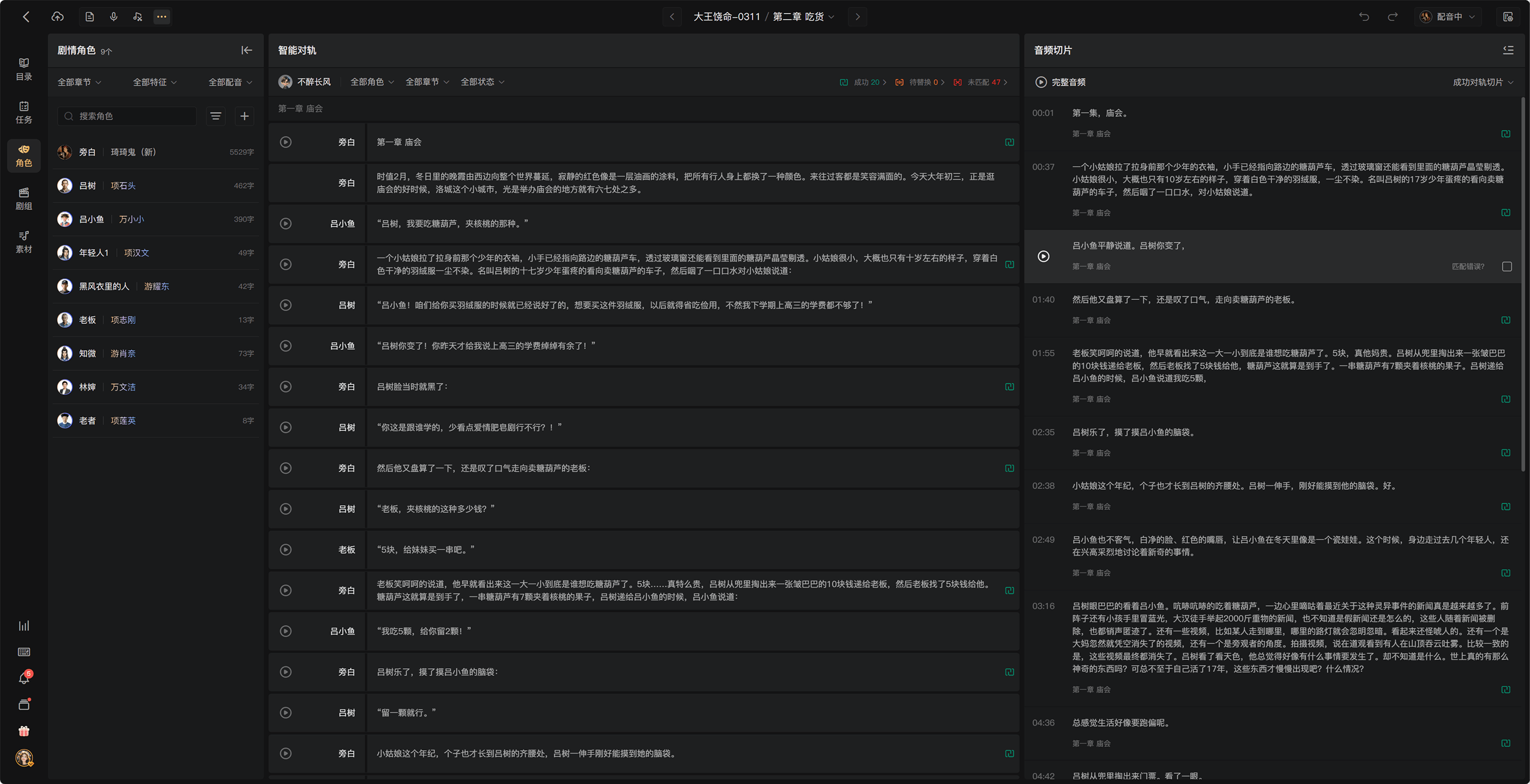
Task: Click the cloud upload icon
Action: pos(57,16)
